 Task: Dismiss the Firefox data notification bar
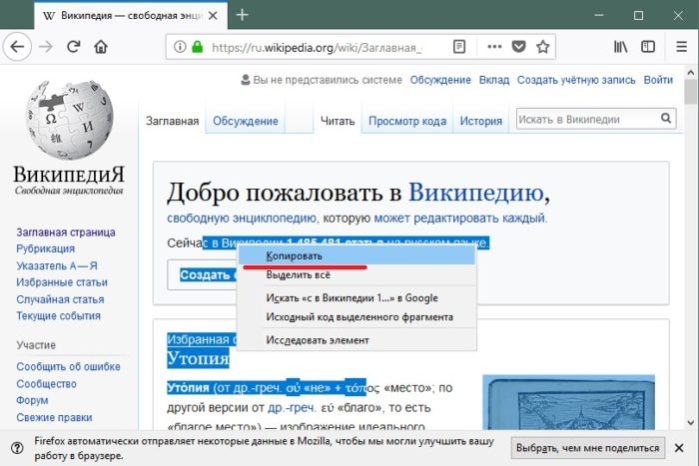click(x=679, y=448)
